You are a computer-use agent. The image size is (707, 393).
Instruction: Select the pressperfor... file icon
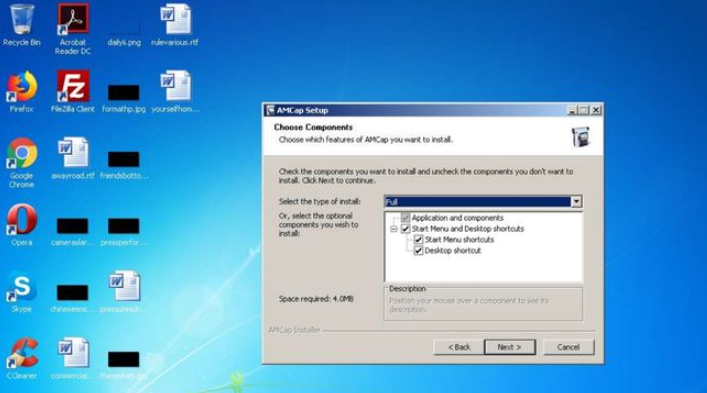point(124,232)
